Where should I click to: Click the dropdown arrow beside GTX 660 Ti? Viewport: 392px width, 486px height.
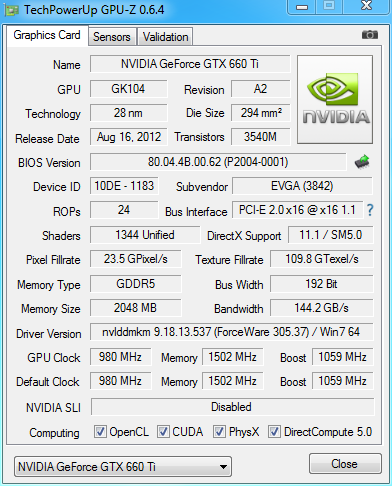(223, 467)
